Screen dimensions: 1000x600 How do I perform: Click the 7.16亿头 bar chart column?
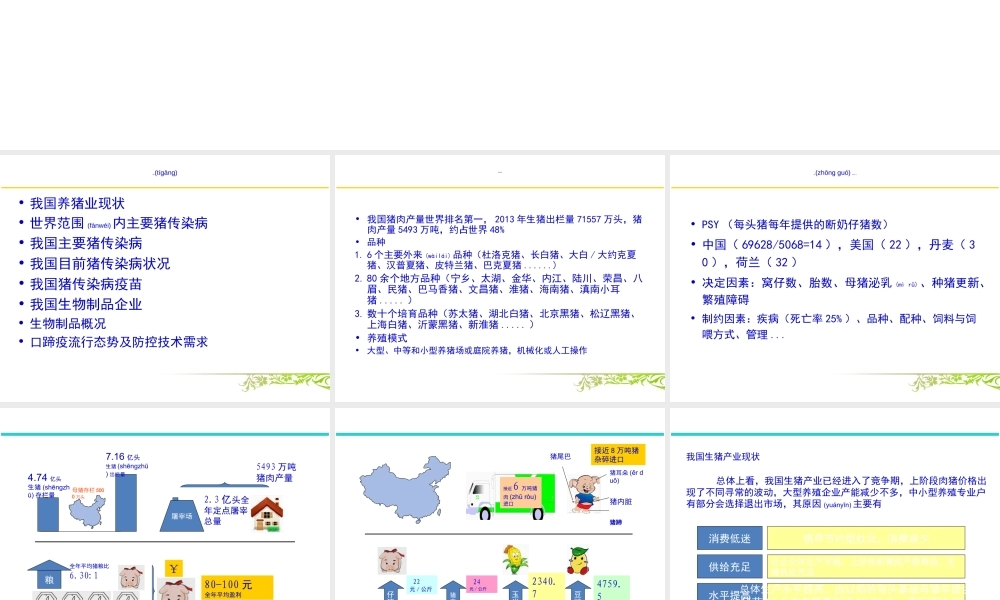126,505
